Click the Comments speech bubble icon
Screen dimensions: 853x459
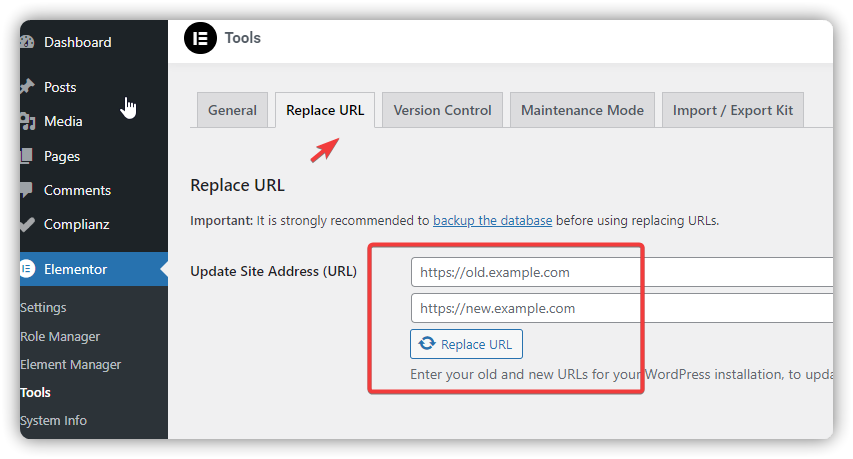tap(27, 190)
